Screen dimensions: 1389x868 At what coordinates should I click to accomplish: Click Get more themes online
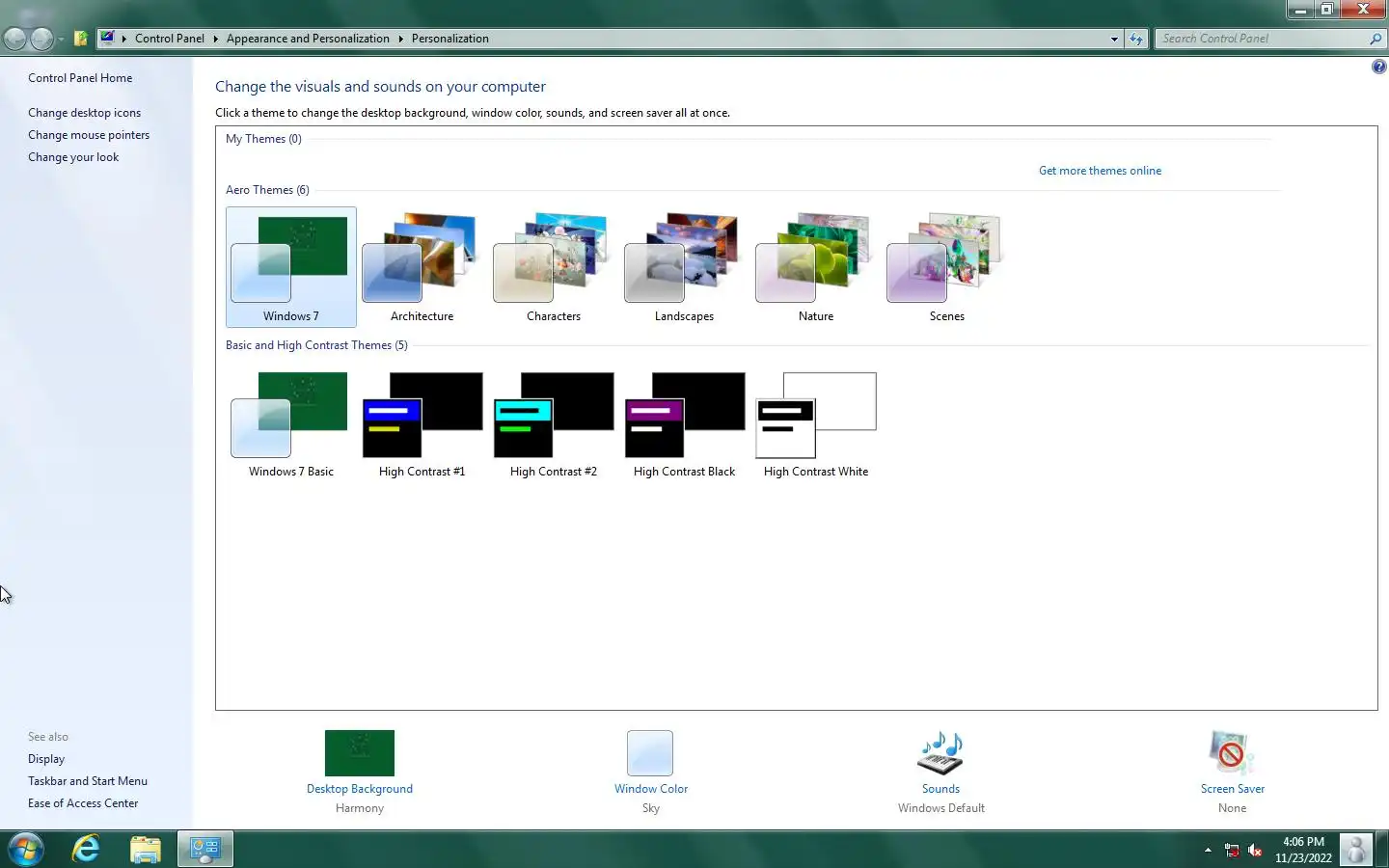[x=1100, y=171]
